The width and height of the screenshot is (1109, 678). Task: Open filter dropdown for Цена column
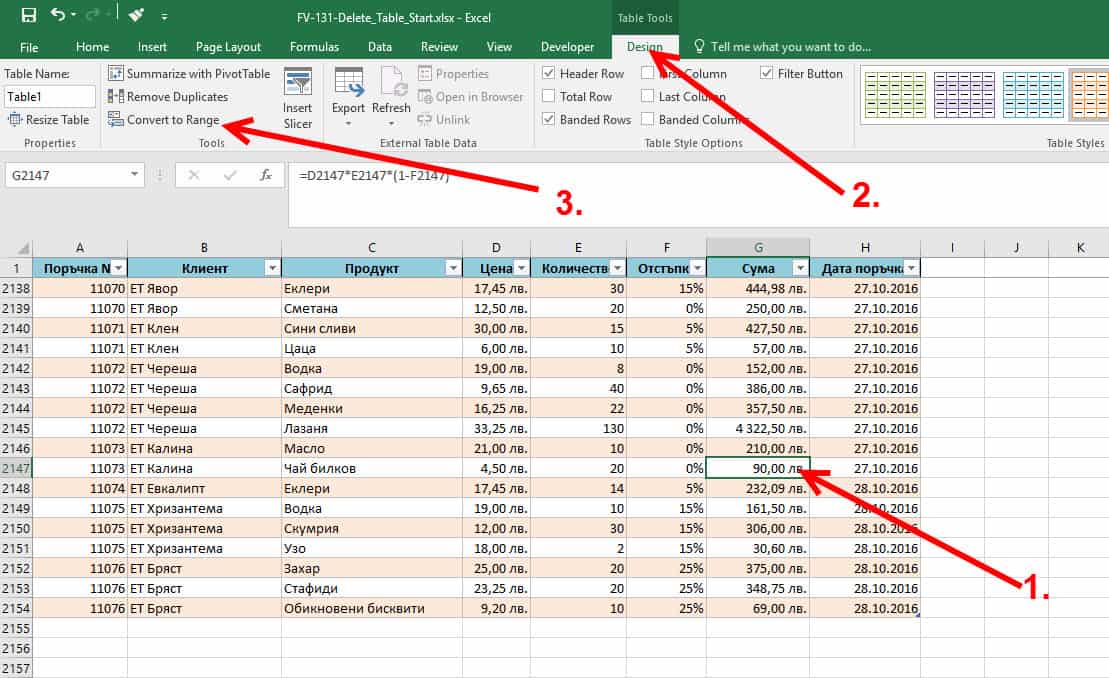tap(521, 268)
